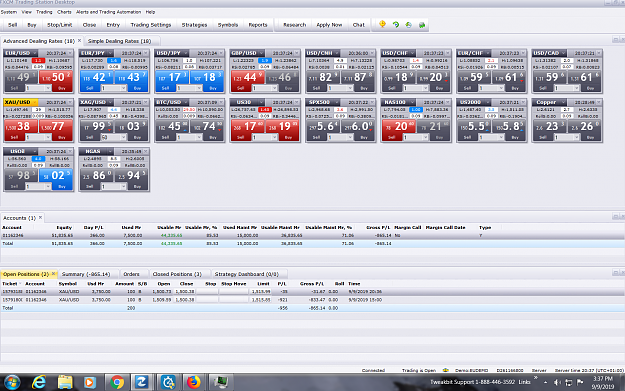This screenshot has width=625, height=391.
Task: Open the System menu
Action: click(x=9, y=12)
